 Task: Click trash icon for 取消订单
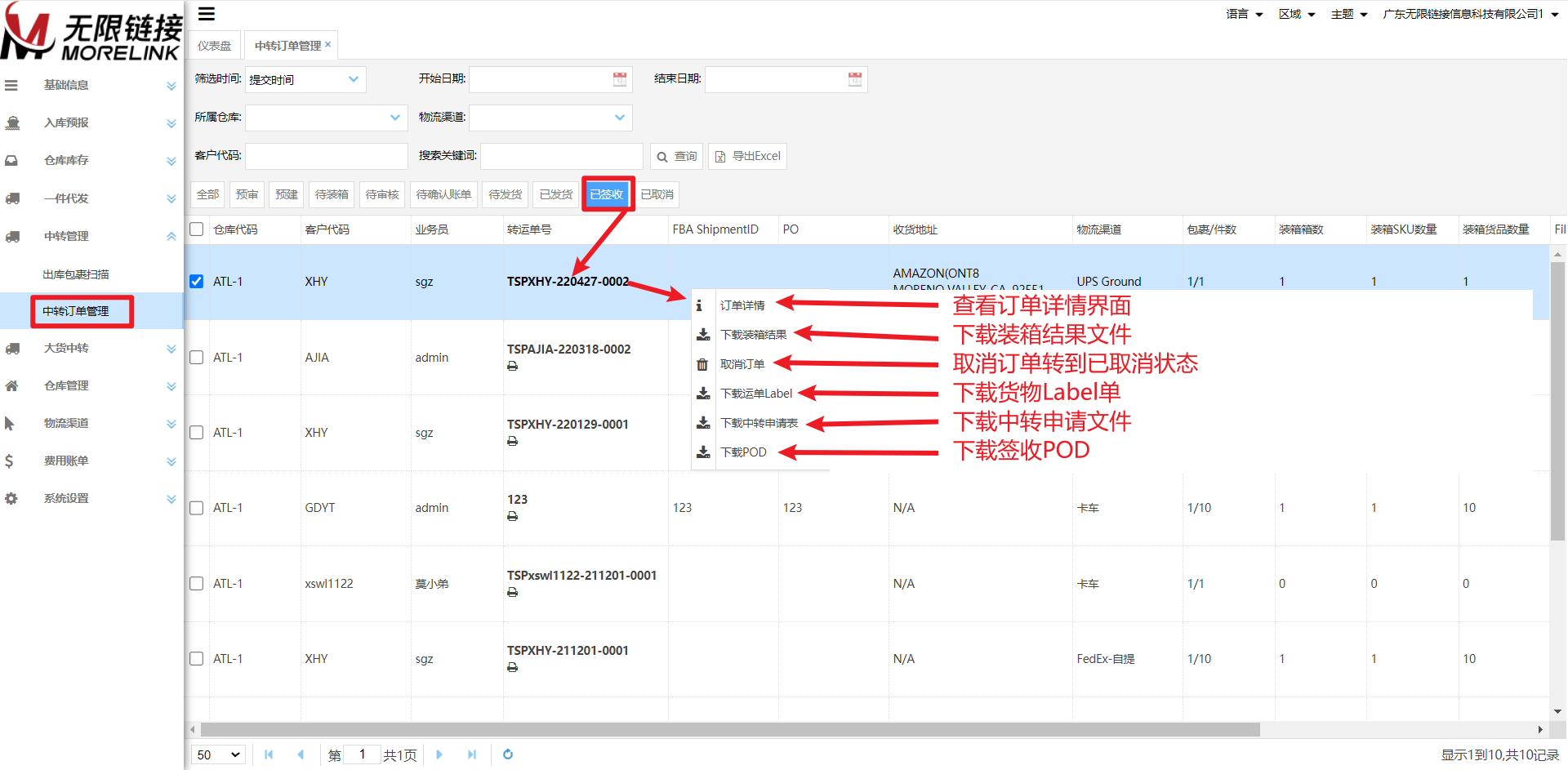pos(702,364)
